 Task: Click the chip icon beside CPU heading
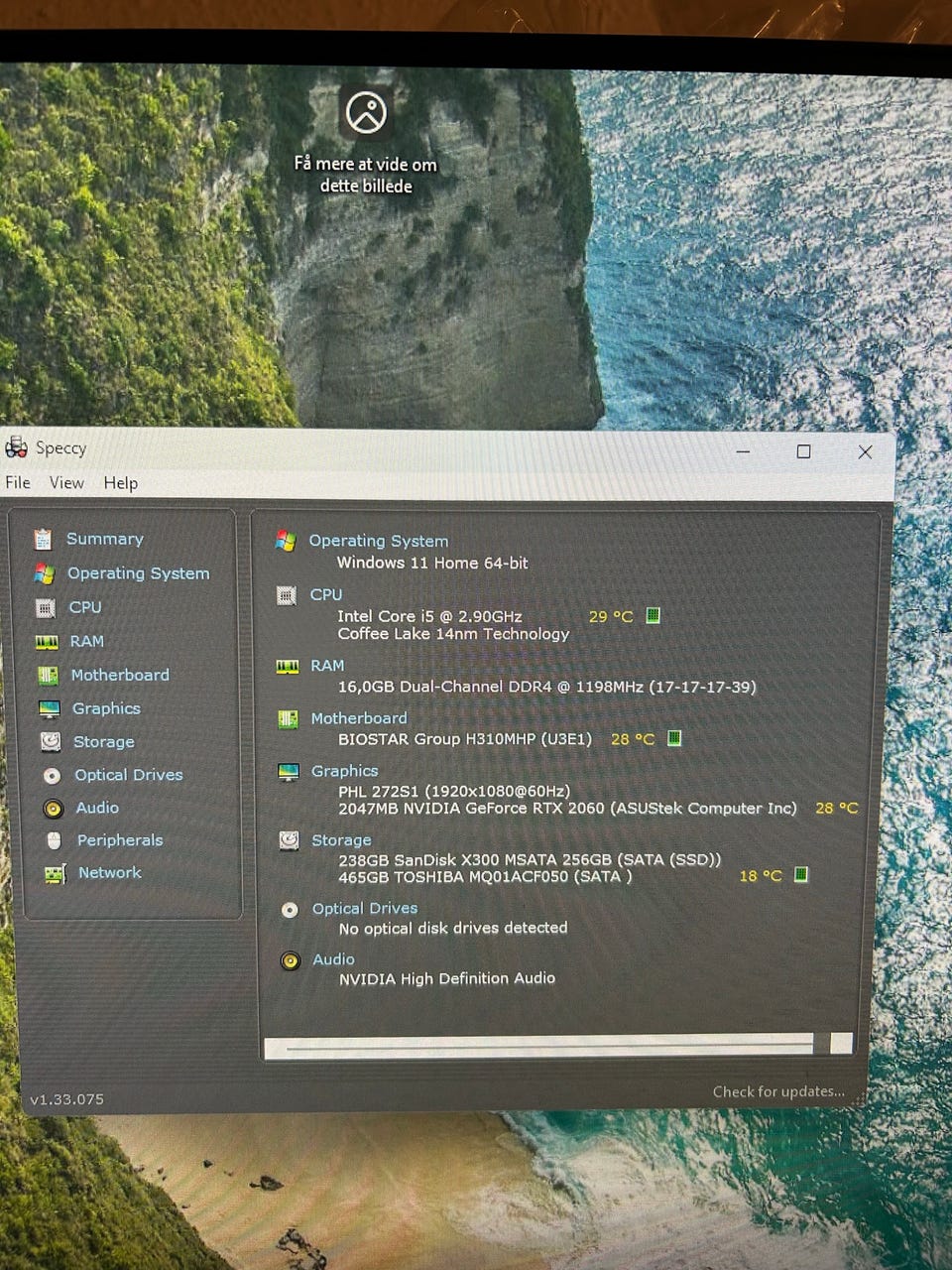pos(287,595)
